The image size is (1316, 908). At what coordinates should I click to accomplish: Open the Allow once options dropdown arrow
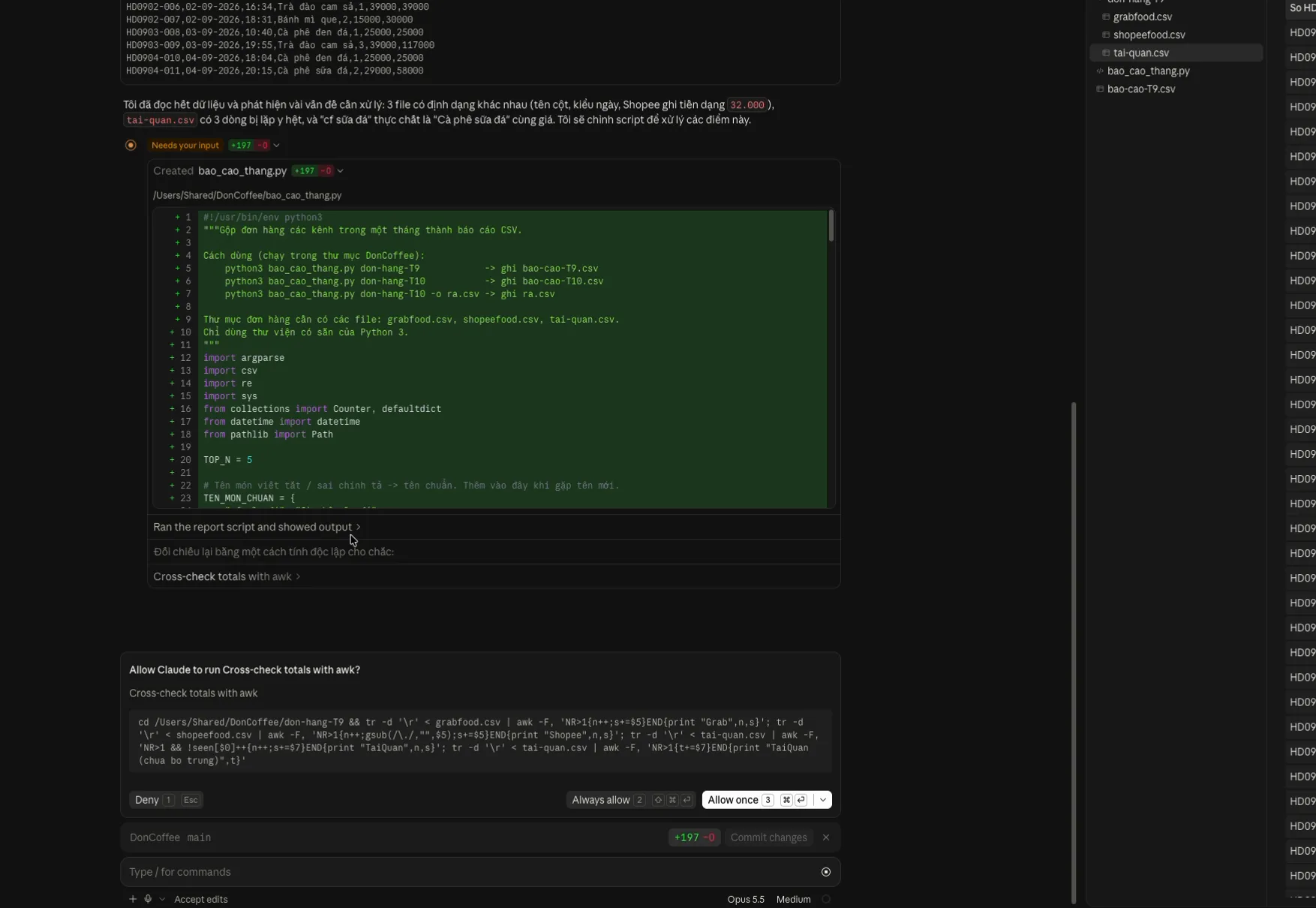point(823,800)
